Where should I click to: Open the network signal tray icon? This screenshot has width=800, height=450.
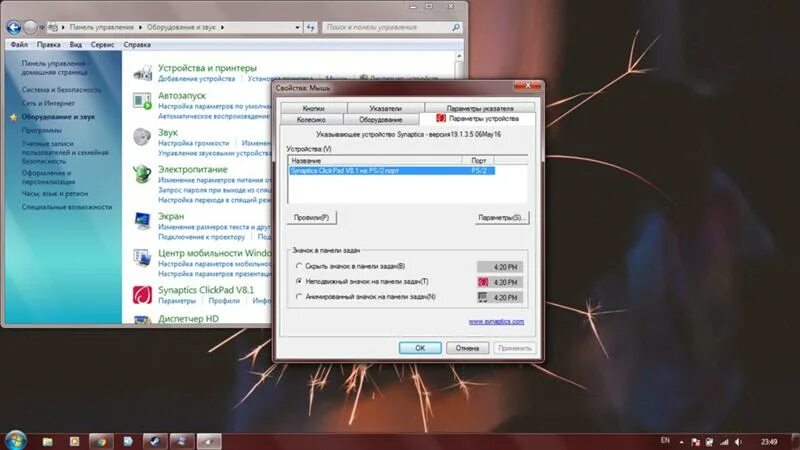tap(724, 442)
